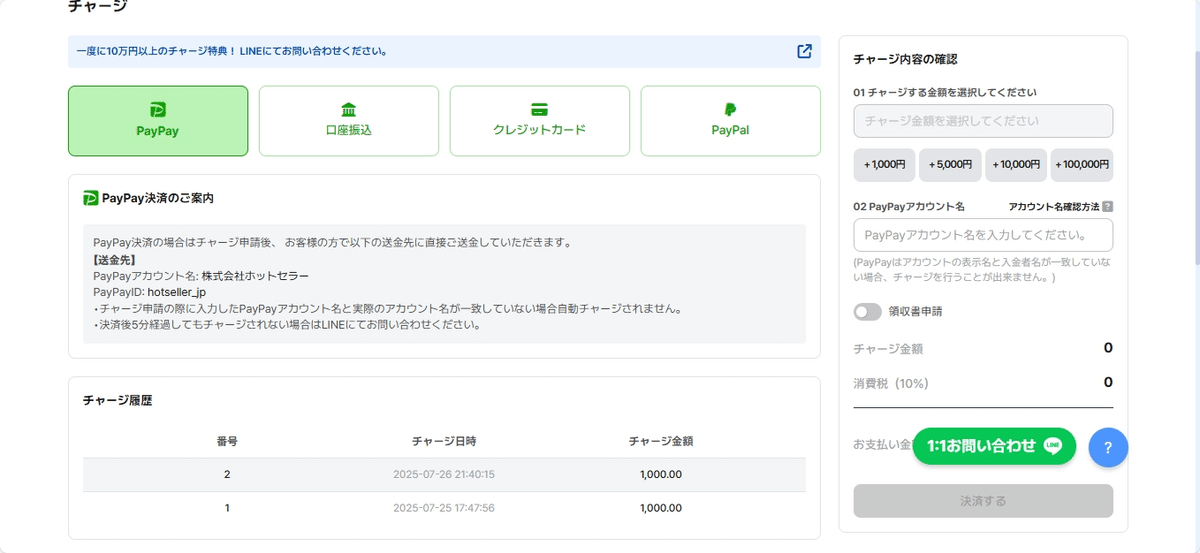The width and height of the screenshot is (1200, 553).
Task: Click the チャージ金額 column header
Action: (661, 440)
